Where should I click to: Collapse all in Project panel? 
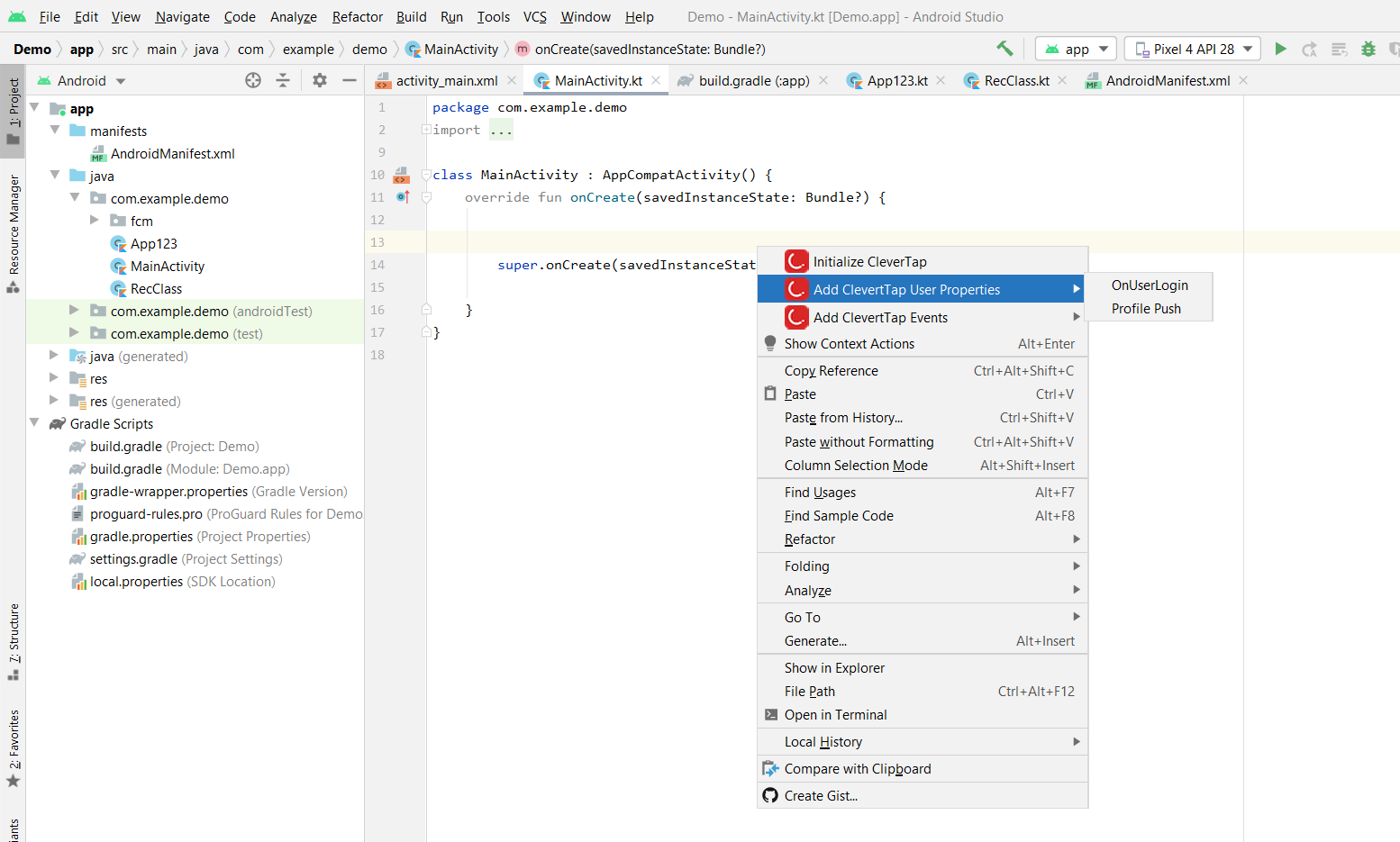click(x=283, y=80)
